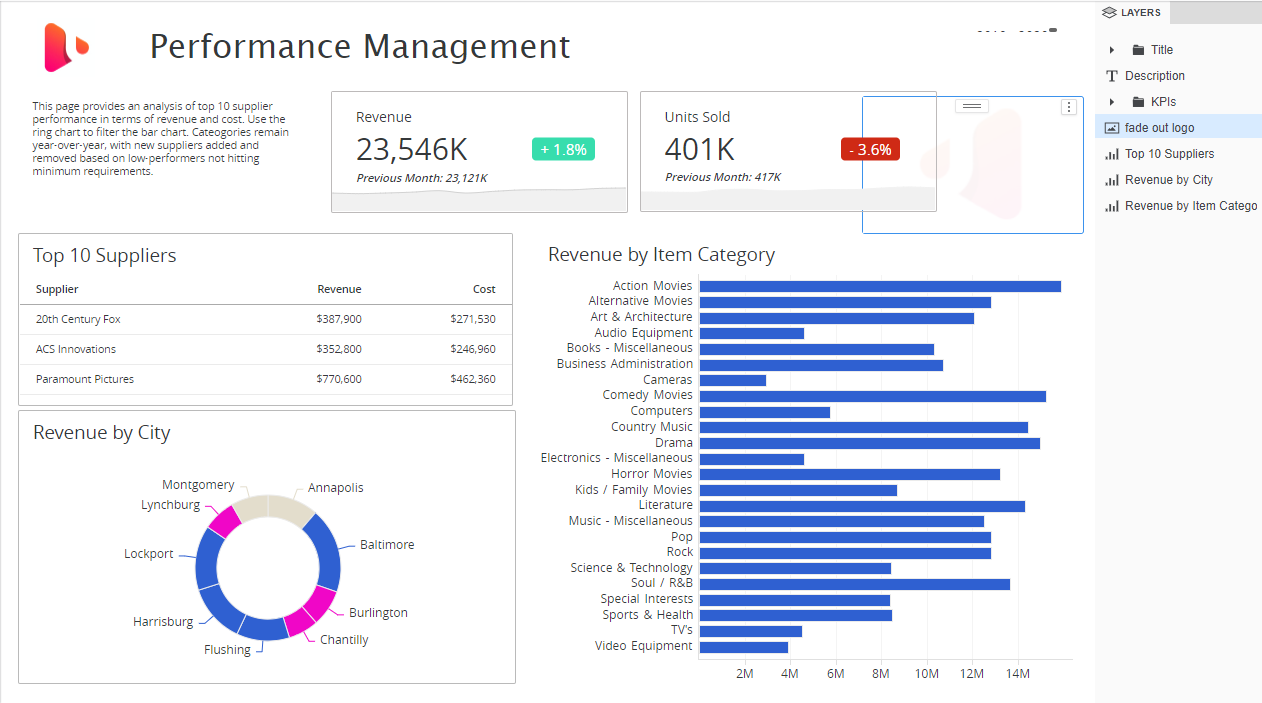The height and width of the screenshot is (703, 1262).
Task: Click the green +1.8% revenue badge
Action: coord(563,149)
